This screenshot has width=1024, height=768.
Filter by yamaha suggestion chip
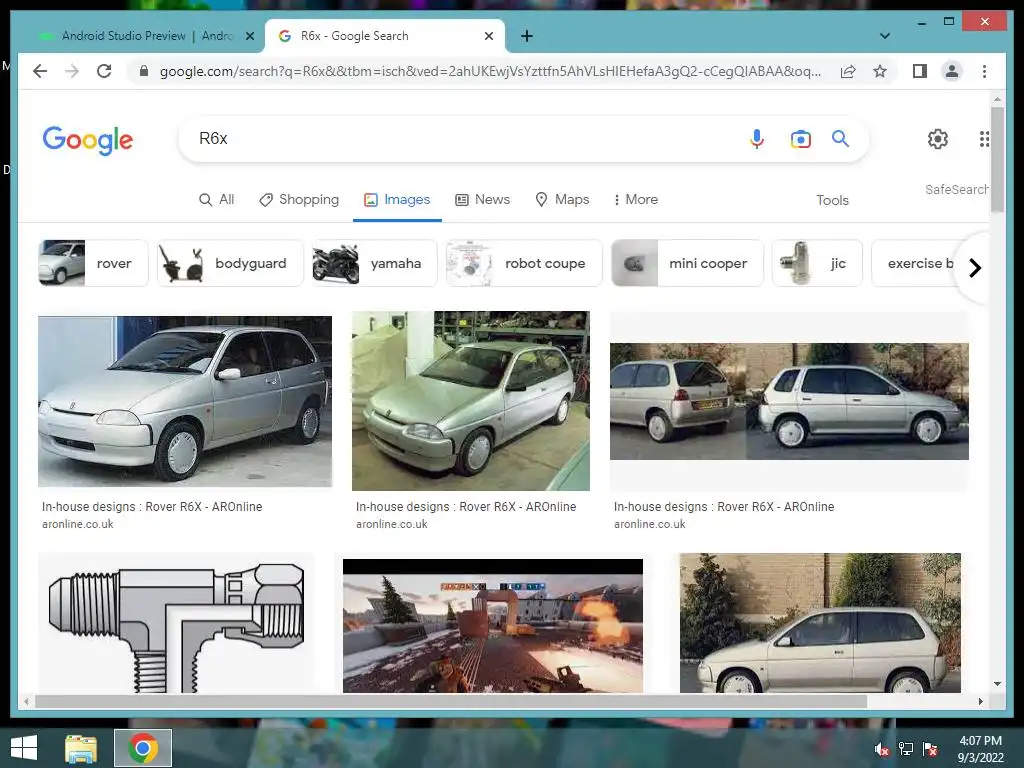[x=374, y=263]
